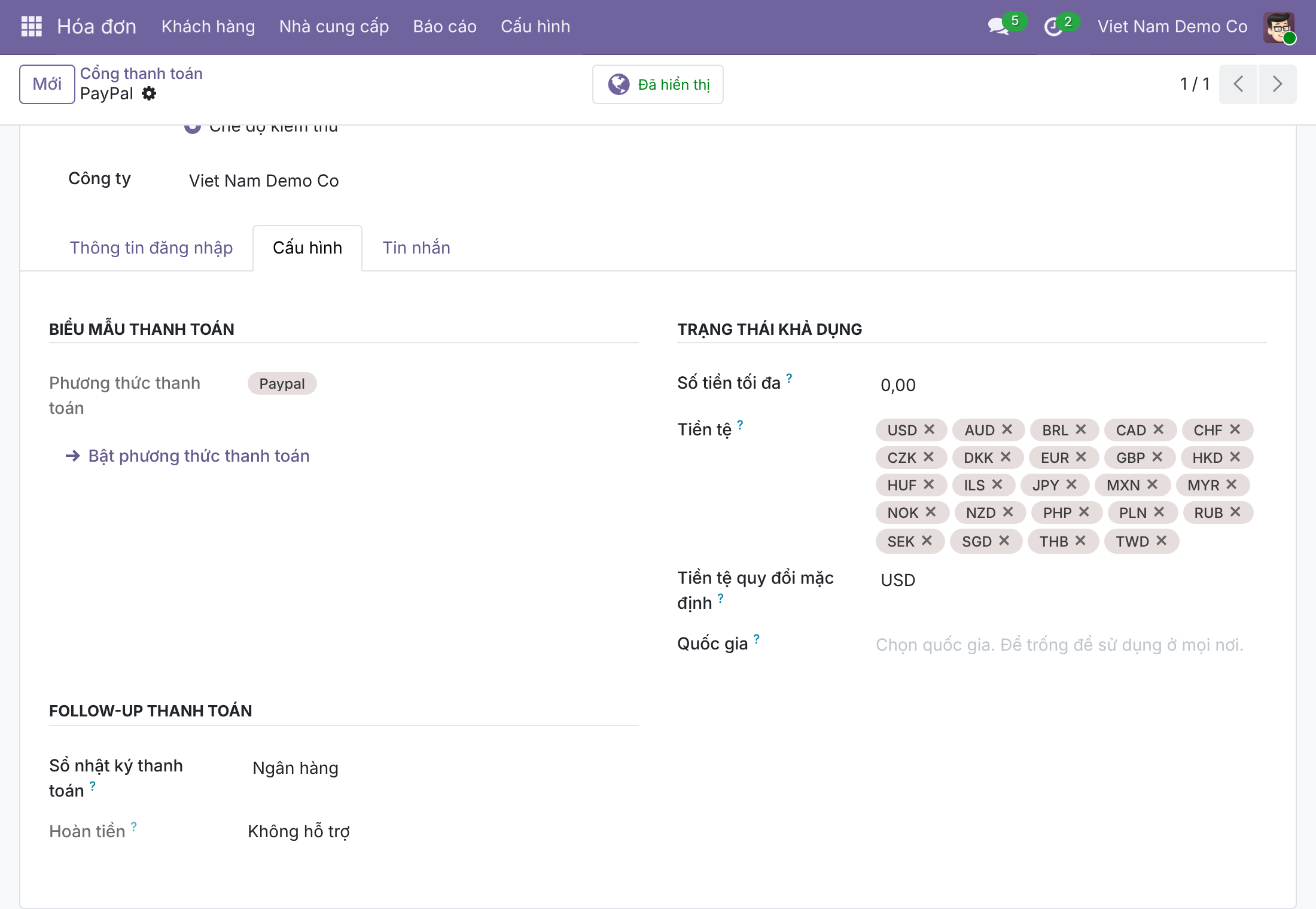Select the Chế độ kiểm thử radio option
Screen dimensions: 1316x909
(x=192, y=128)
